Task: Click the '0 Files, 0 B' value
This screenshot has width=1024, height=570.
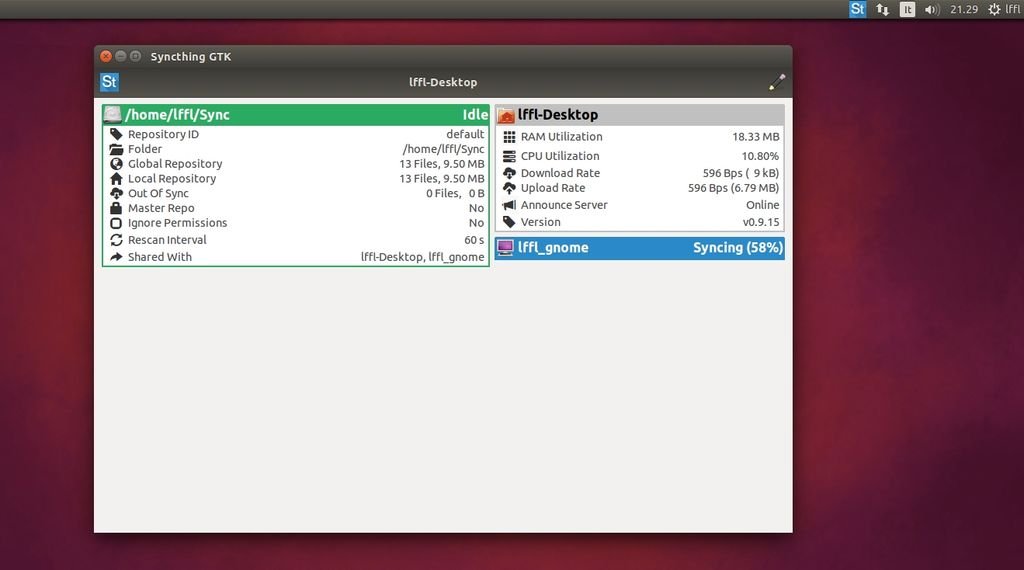Action: point(455,193)
